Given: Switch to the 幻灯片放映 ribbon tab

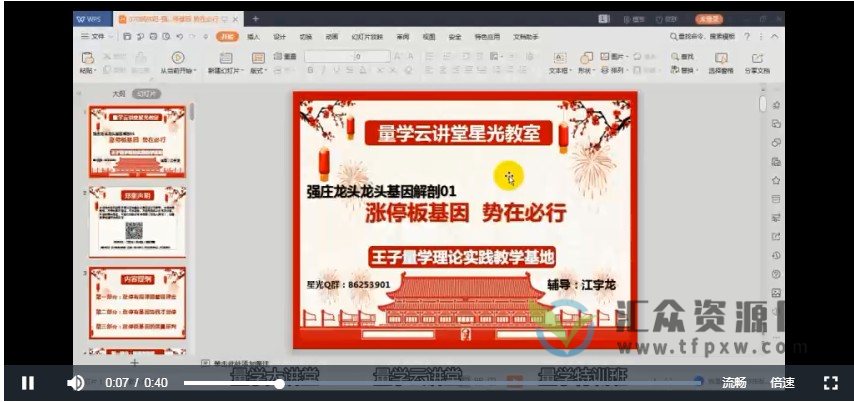Looking at the screenshot, I should tap(367, 37).
